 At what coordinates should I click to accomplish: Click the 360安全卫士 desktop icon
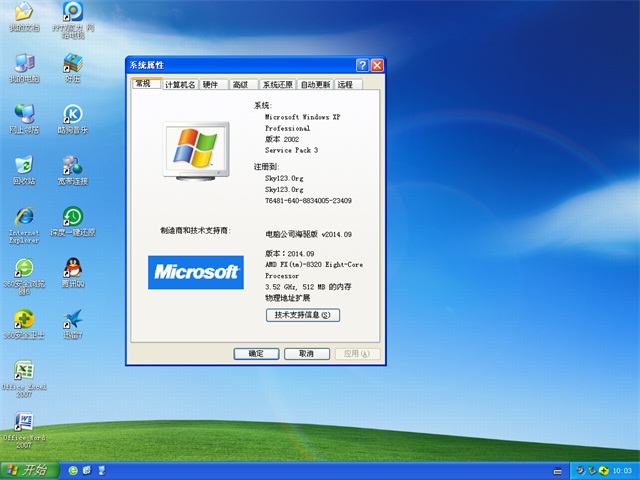click(x=23, y=320)
